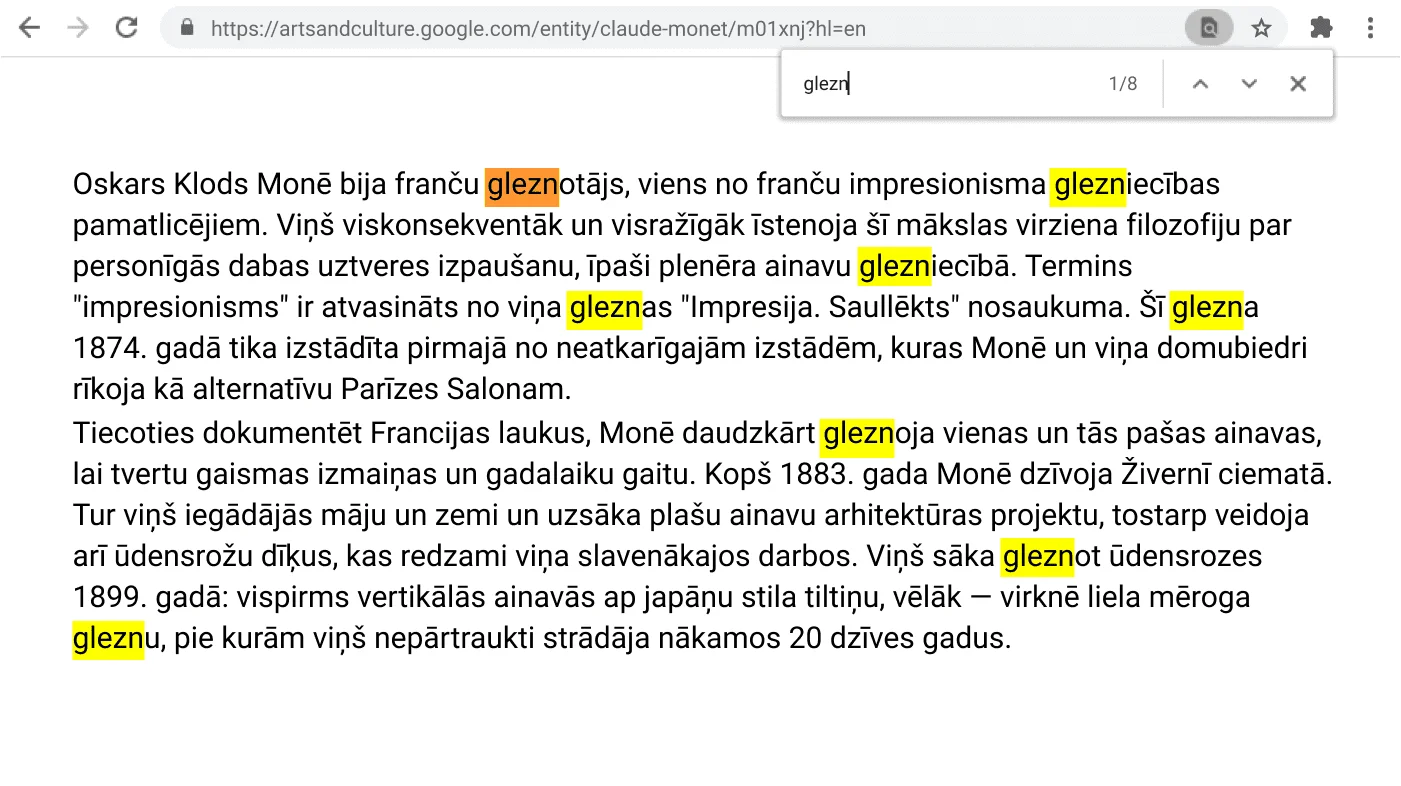
Task: Bookmark this page with the star icon
Action: point(1262,27)
